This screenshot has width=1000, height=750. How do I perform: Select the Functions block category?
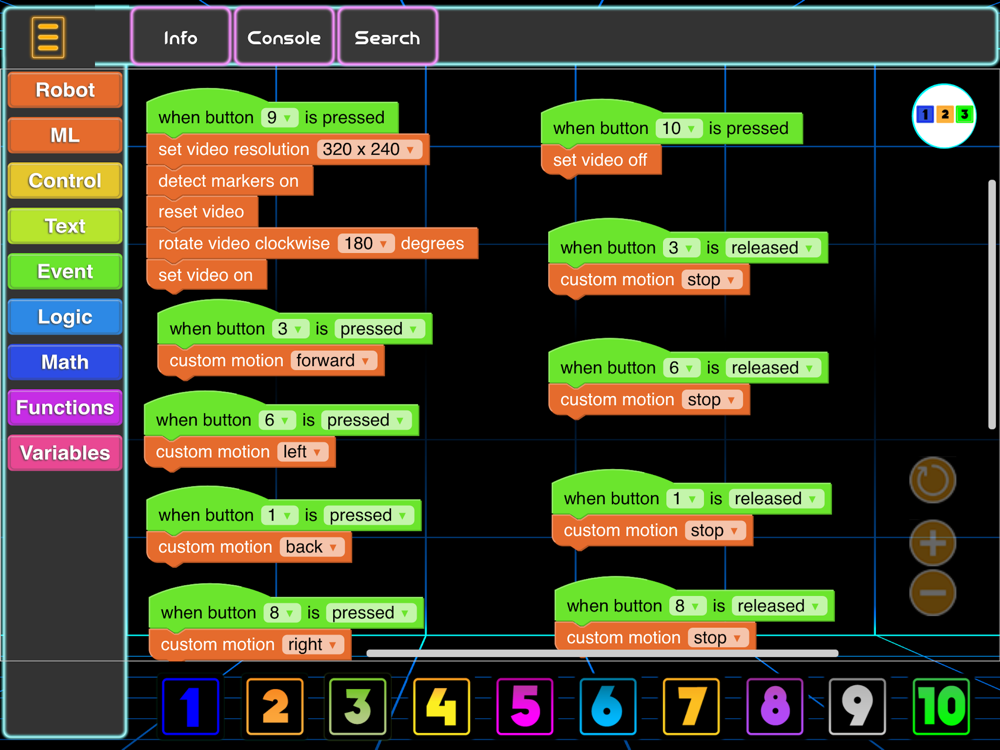[65, 407]
